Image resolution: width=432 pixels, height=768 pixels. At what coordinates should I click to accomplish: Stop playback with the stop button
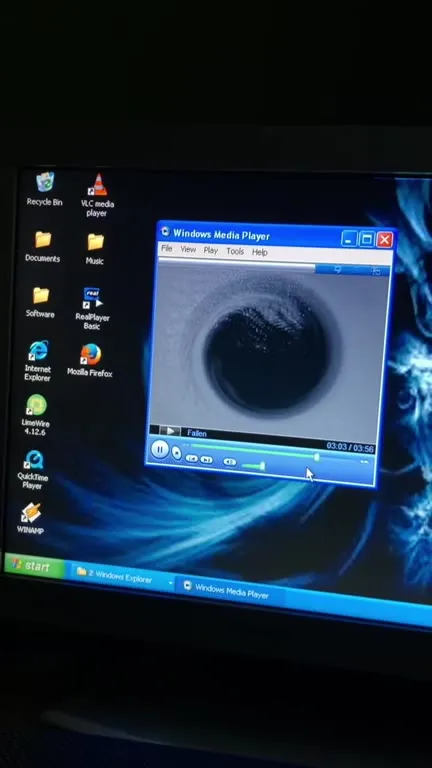point(177,454)
